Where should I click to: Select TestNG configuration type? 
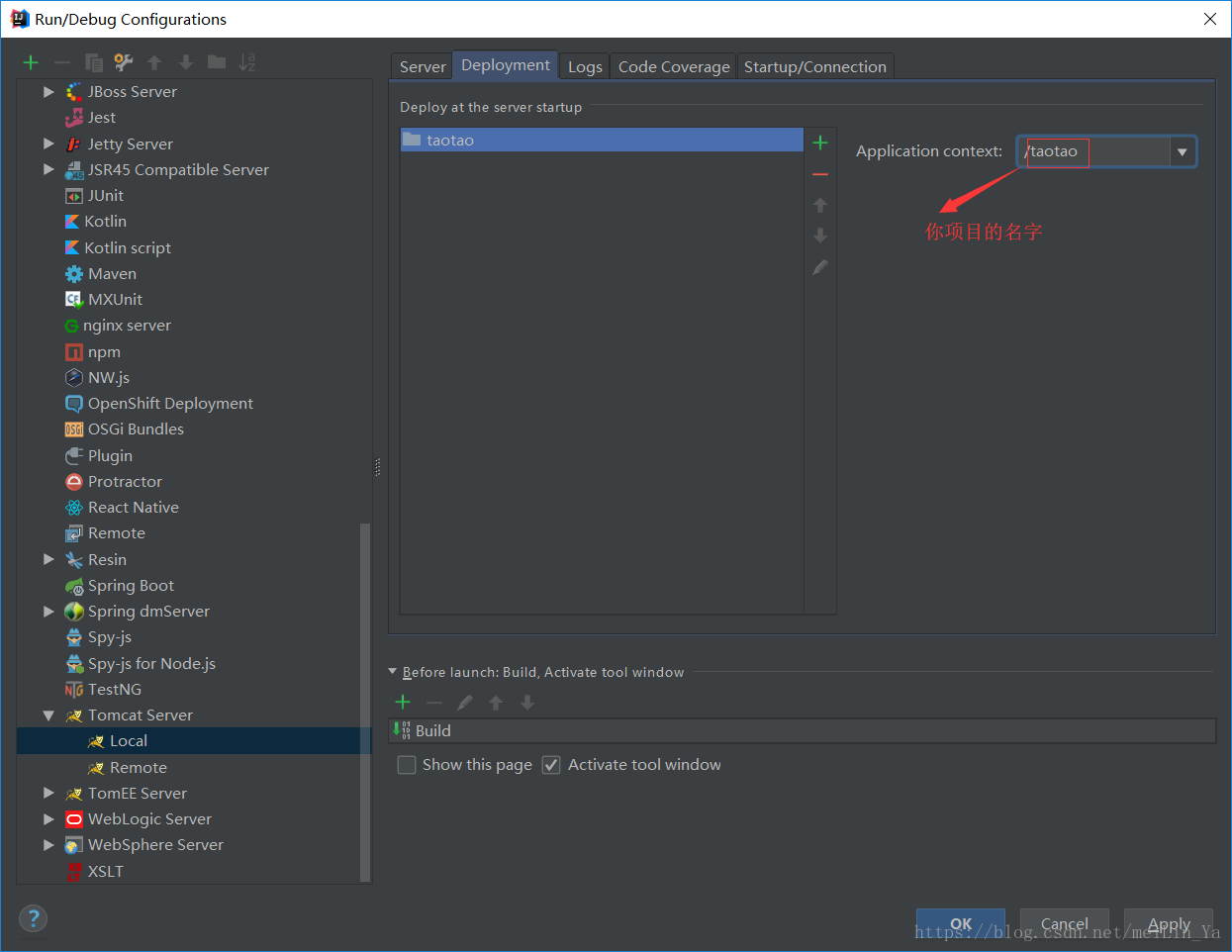(x=103, y=690)
